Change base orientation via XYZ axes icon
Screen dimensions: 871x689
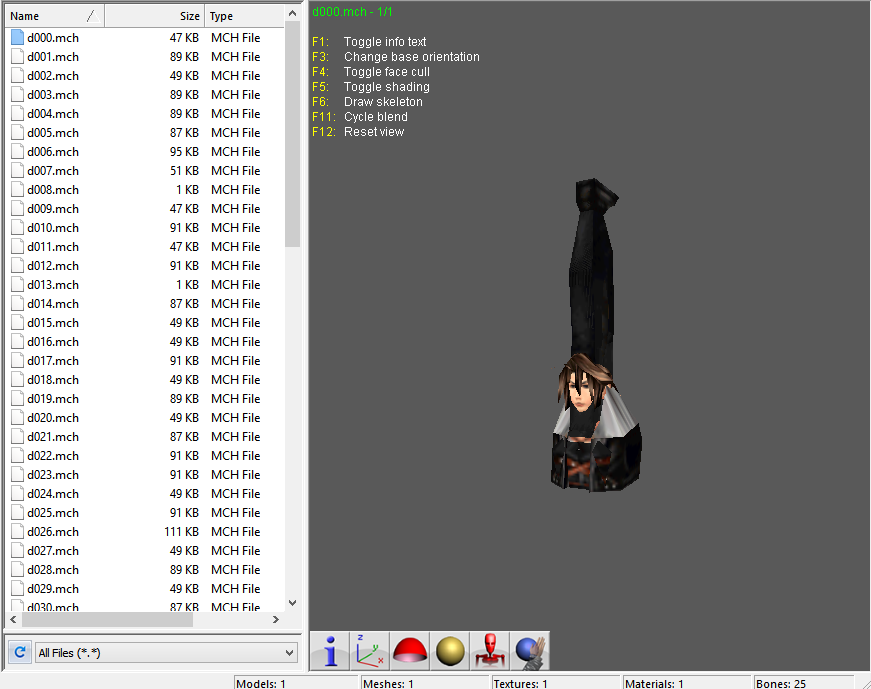tap(370, 651)
